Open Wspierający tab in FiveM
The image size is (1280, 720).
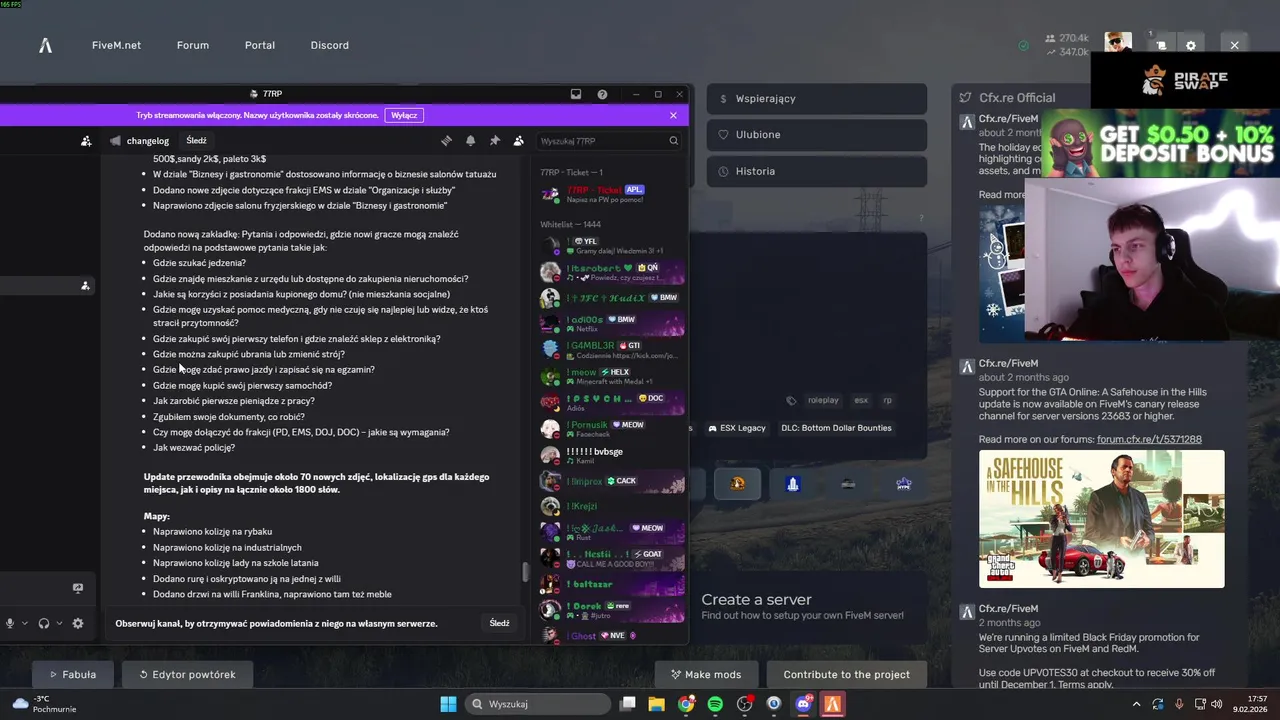(x=816, y=99)
